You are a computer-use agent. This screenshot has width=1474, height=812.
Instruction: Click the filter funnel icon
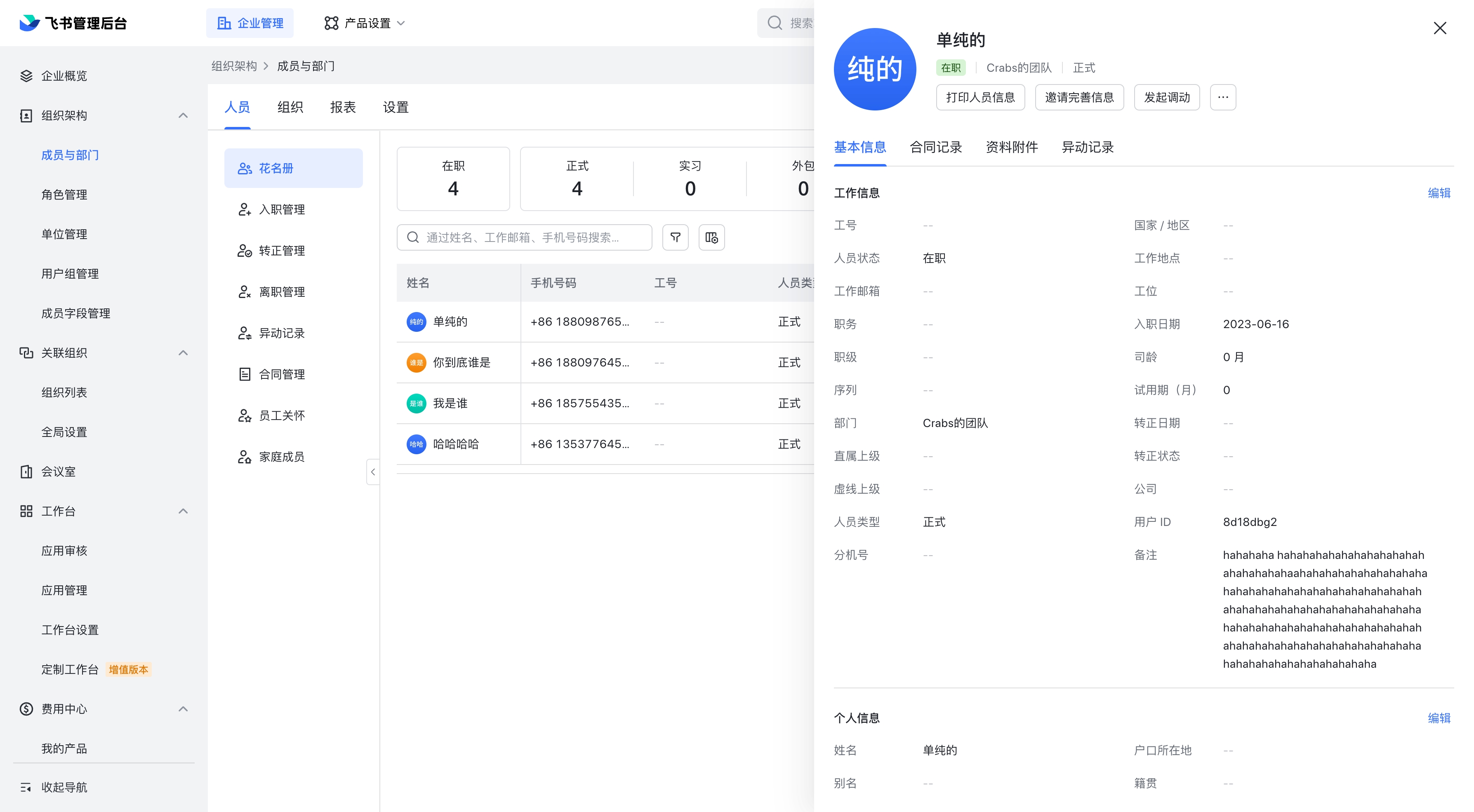675,237
